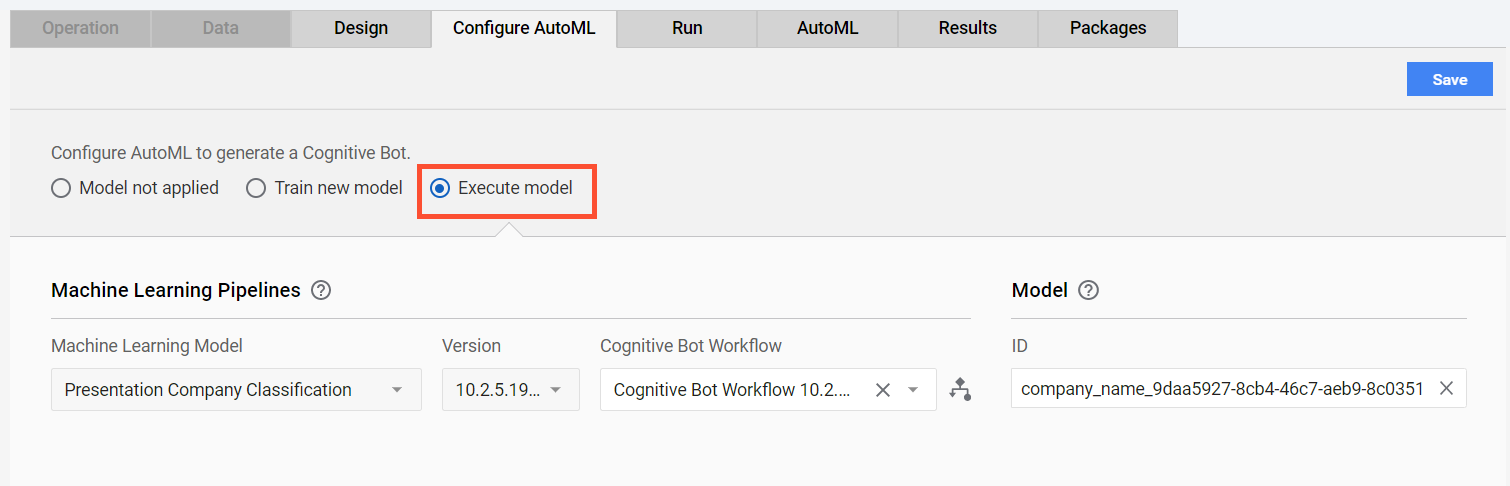Click help icon beside Machine Learning Pipelines
The height and width of the screenshot is (486, 1510).
pos(321,291)
